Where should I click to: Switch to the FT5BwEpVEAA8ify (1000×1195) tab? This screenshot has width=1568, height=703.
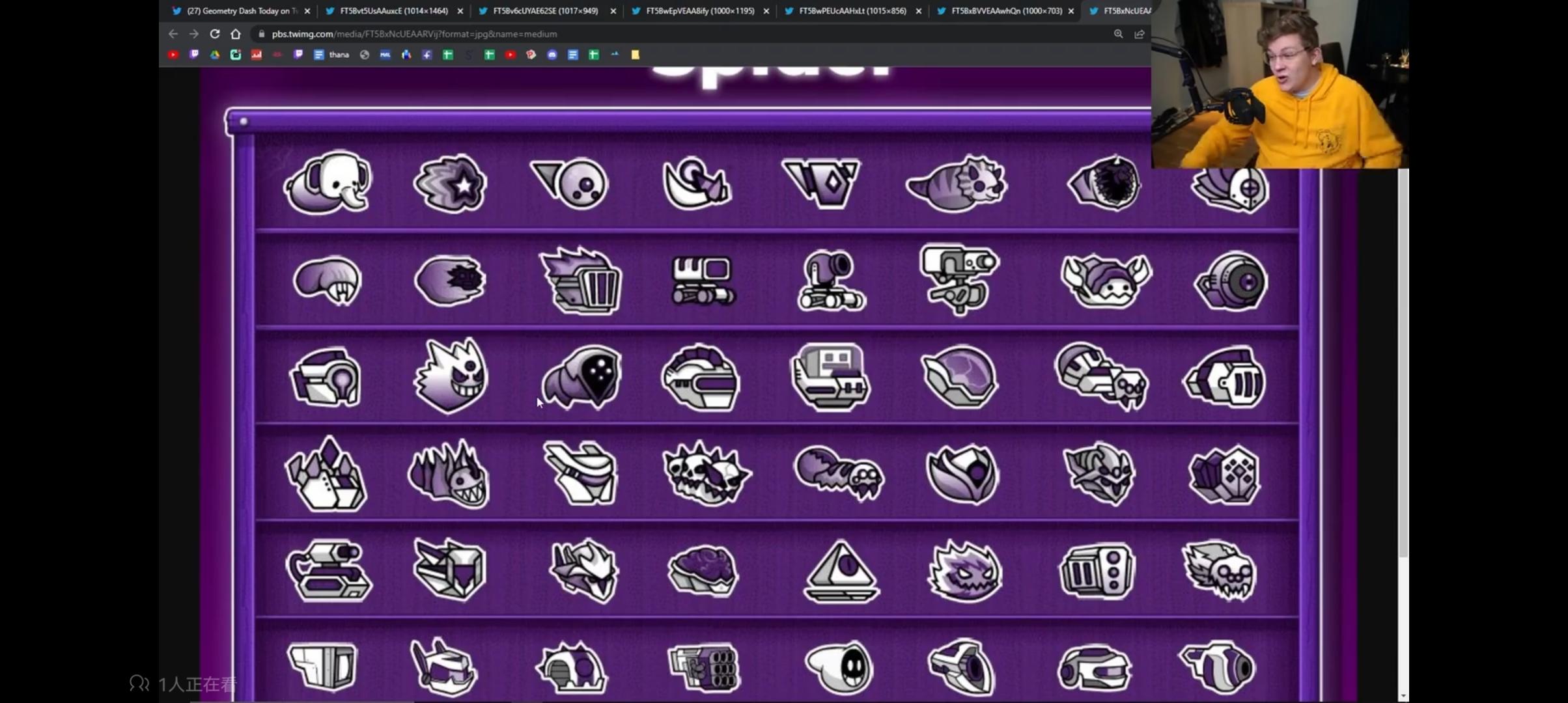click(x=699, y=11)
